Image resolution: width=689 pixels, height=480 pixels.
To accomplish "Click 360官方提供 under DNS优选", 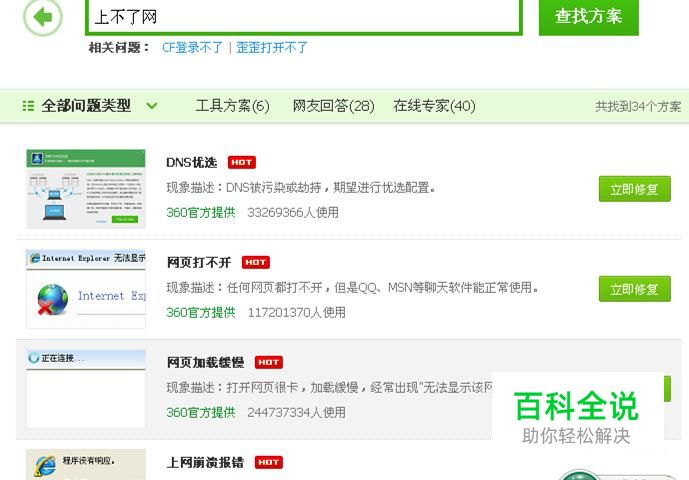I will [x=201, y=213].
